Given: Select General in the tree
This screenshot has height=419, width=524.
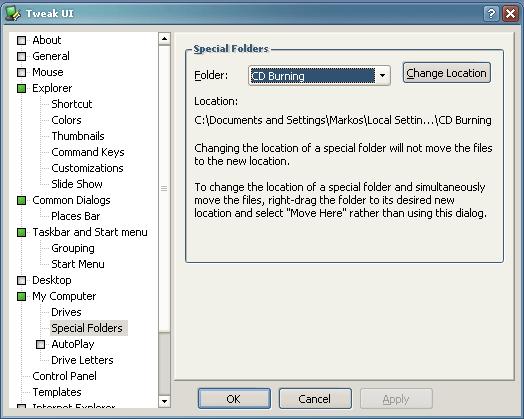Looking at the screenshot, I should [51, 56].
